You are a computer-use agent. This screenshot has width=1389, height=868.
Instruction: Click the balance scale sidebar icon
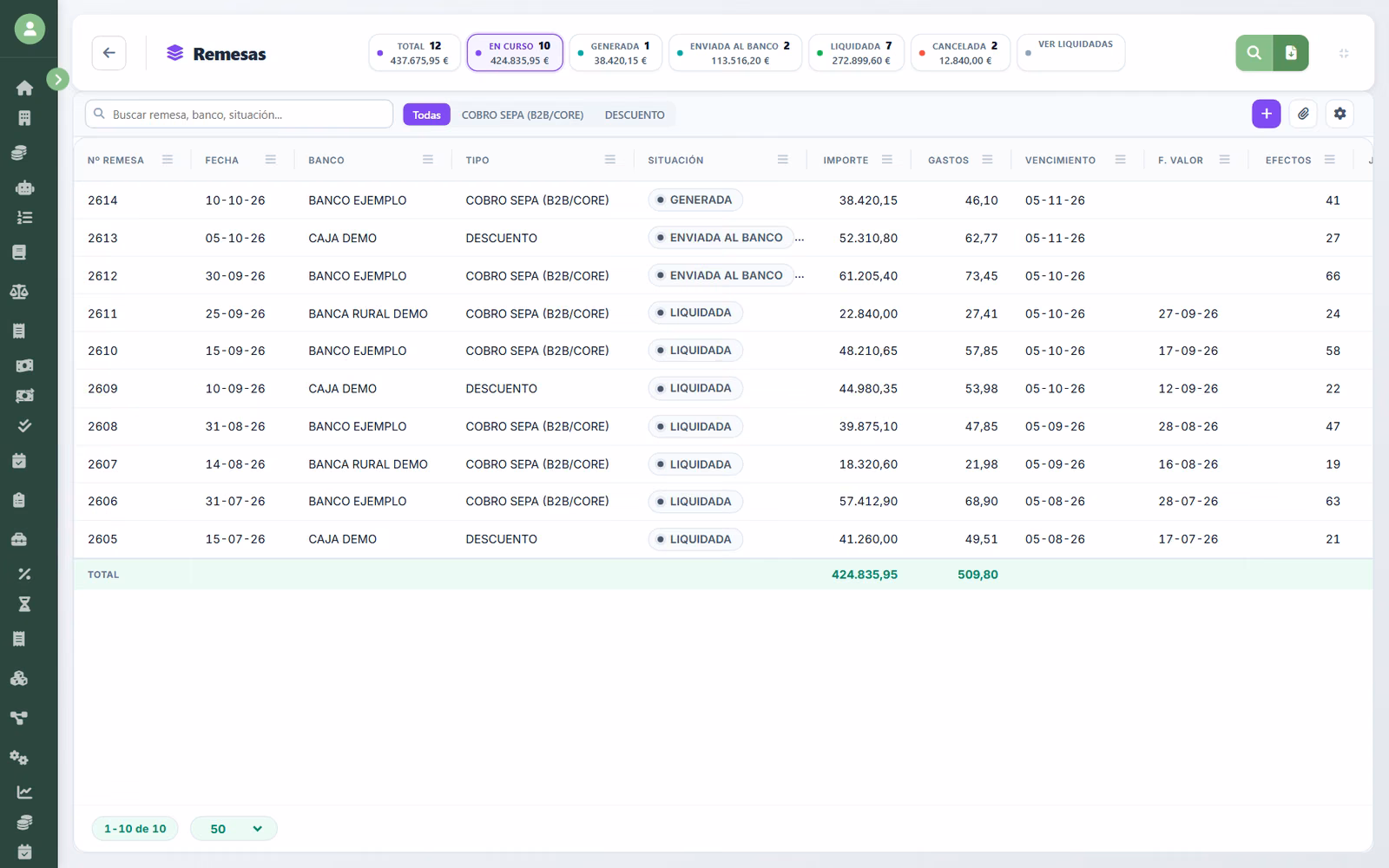pyautogui.click(x=19, y=292)
